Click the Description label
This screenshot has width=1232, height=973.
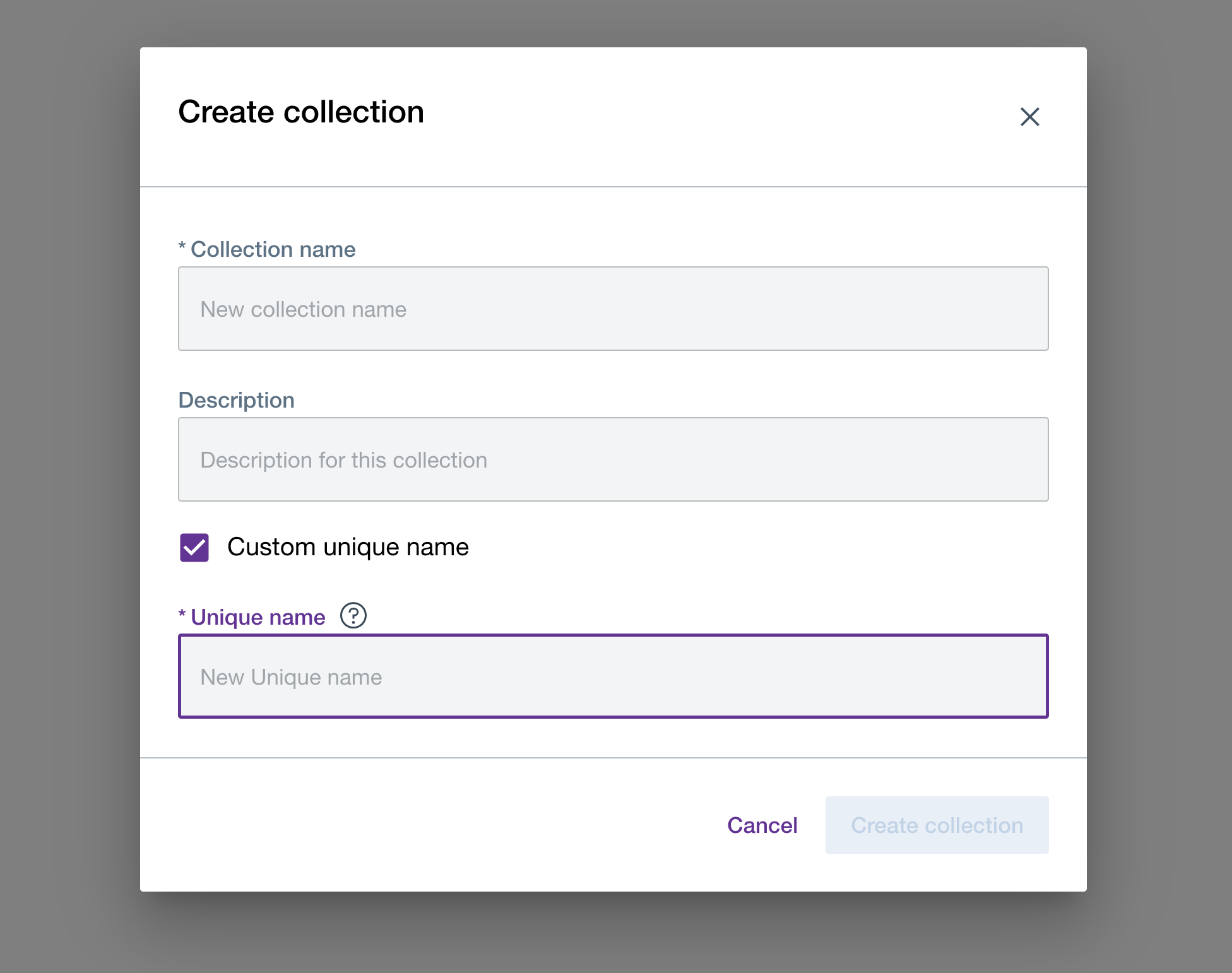pyautogui.click(x=236, y=399)
